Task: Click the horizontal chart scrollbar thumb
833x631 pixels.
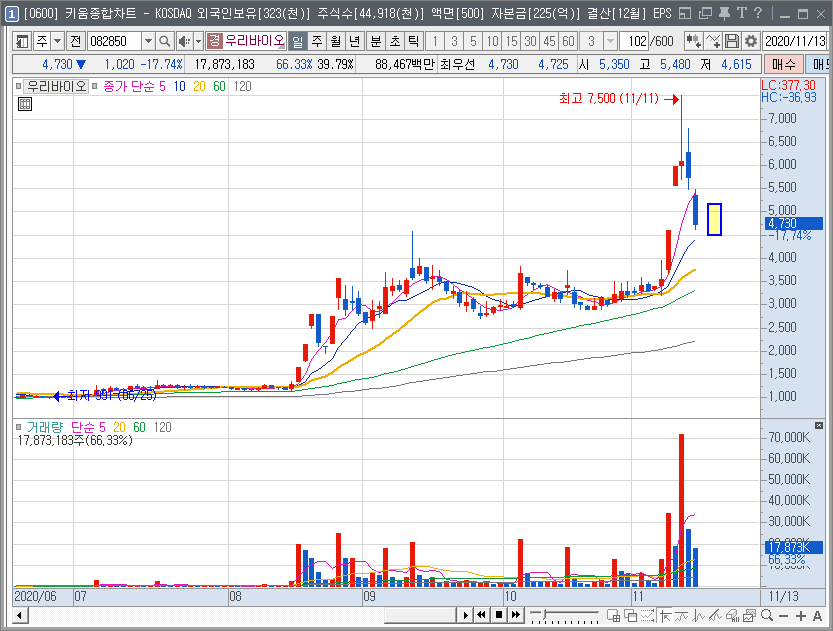Action: 420,615
